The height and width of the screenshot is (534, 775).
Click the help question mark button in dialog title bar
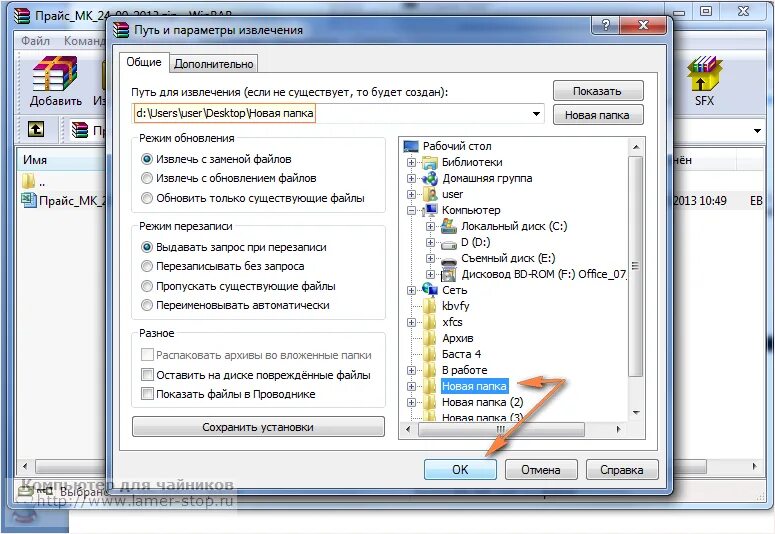606,25
